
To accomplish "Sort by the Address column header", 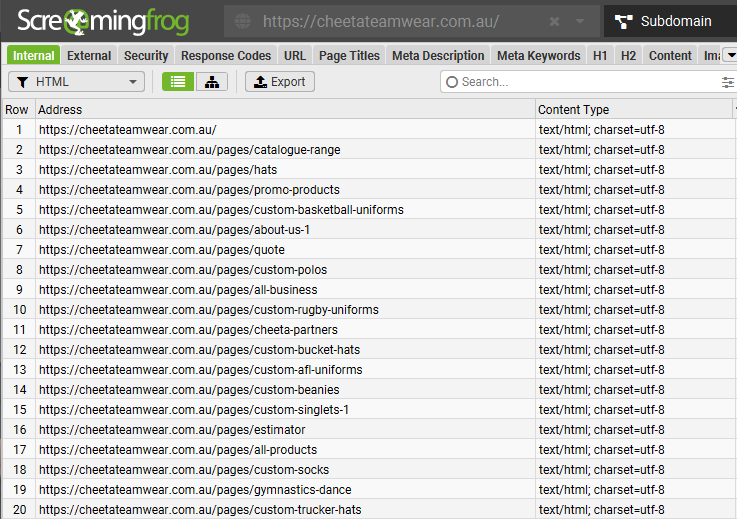I will click(285, 110).
